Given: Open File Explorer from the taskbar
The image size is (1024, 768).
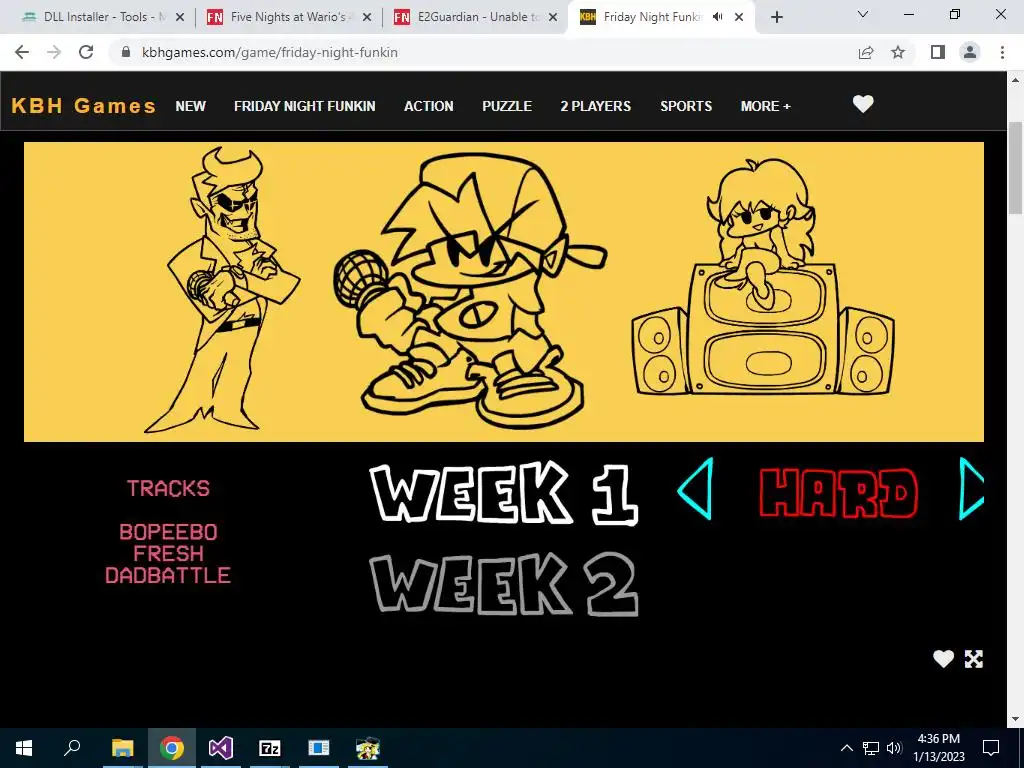Looking at the screenshot, I should click(122, 748).
